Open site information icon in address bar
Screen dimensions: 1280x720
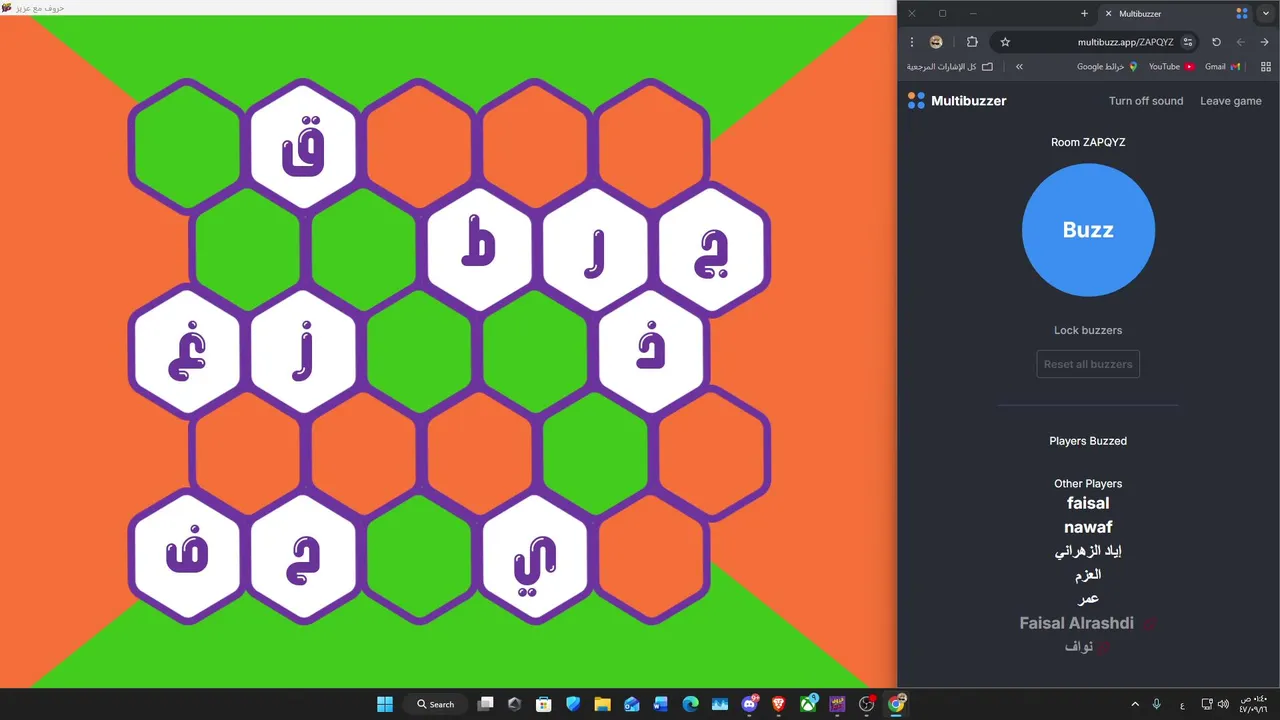coord(1188,42)
